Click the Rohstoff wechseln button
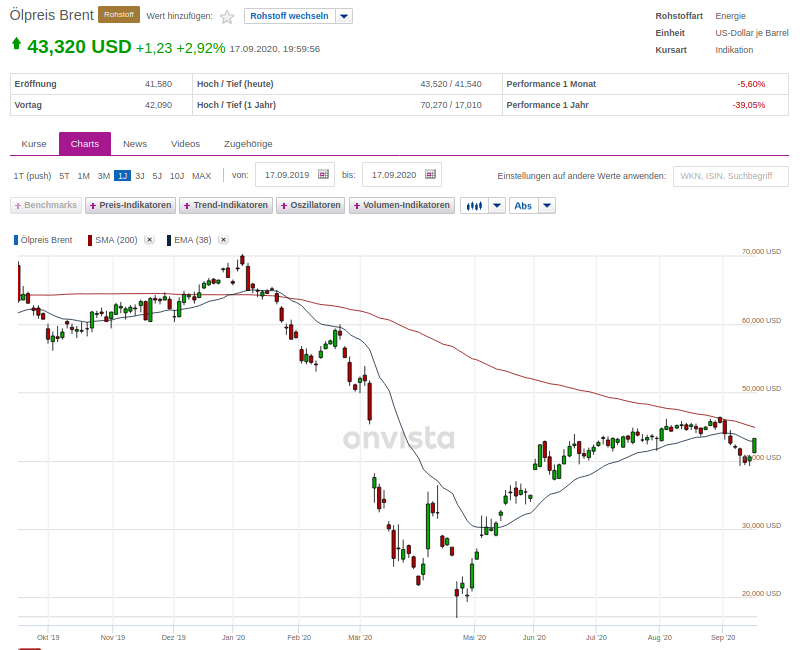 pyautogui.click(x=289, y=16)
